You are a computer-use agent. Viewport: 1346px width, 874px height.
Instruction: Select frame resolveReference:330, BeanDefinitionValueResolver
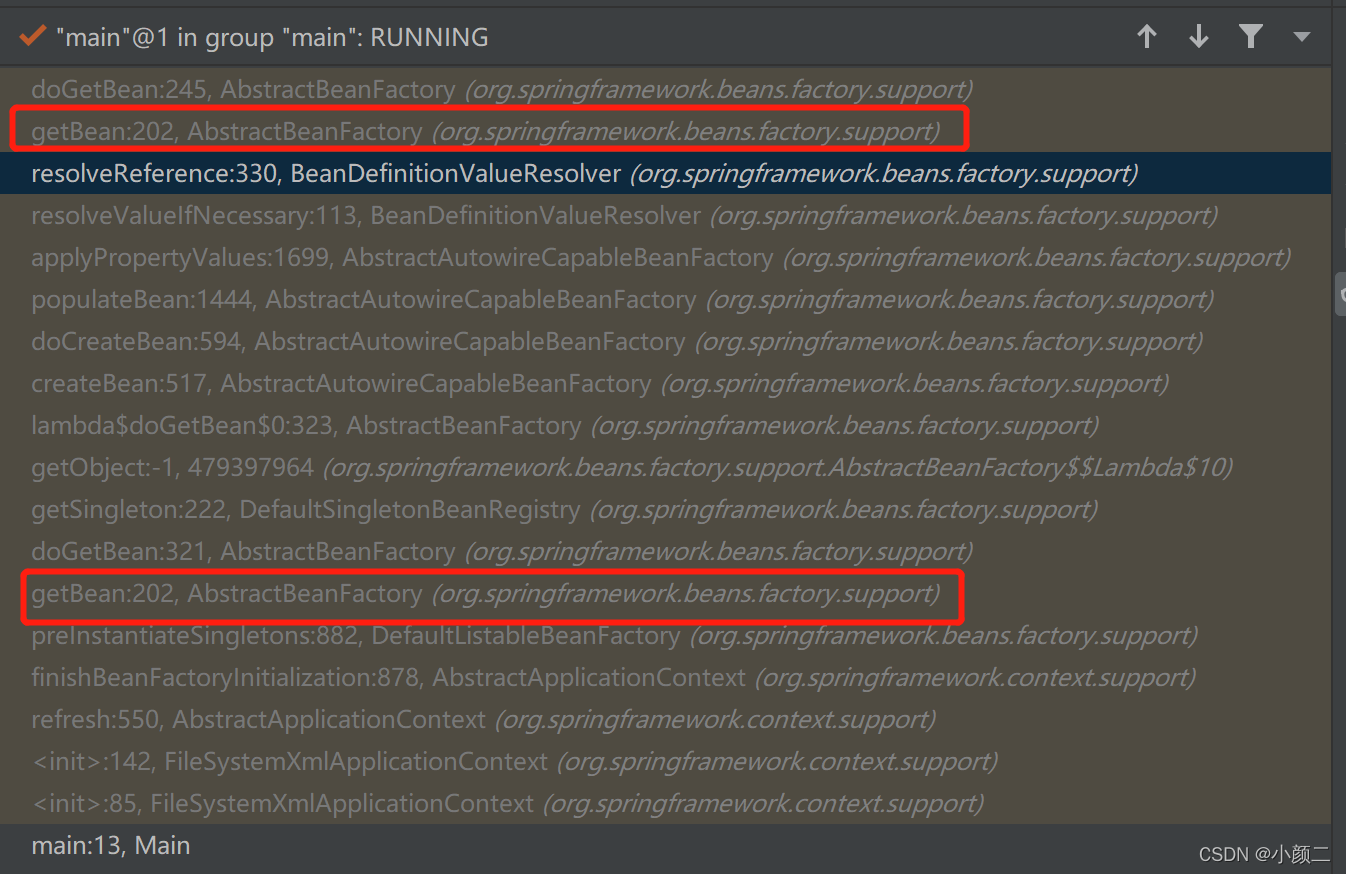pos(665,173)
